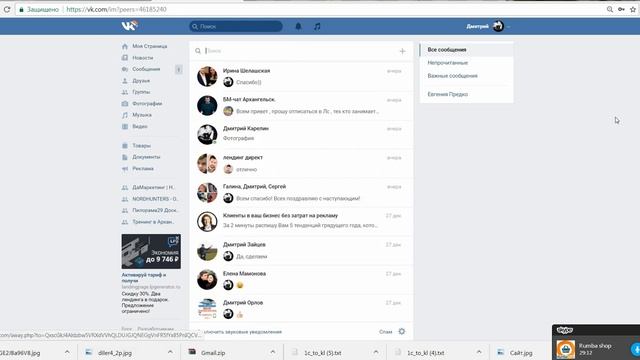The image size is (640, 360).
Task: Click the Дмитрий profile avatar in header
Action: pos(498,26)
